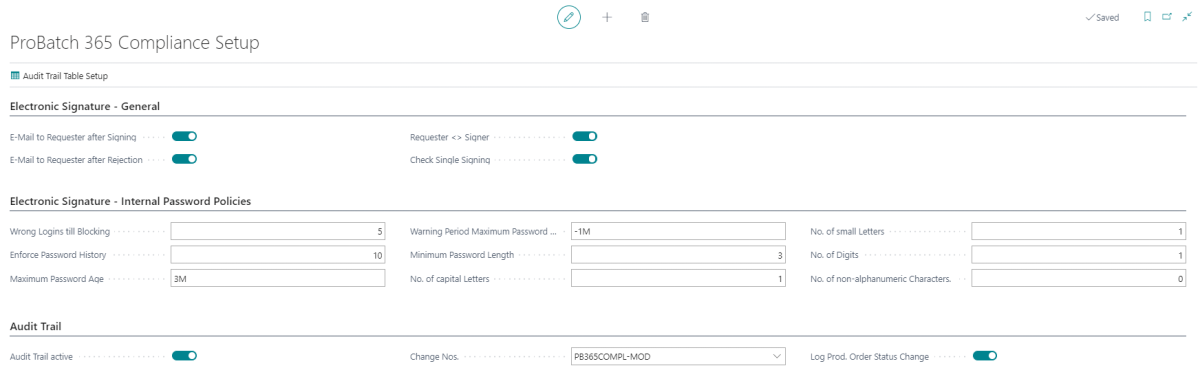Click the Minimum Password Length label
The height and width of the screenshot is (368, 1200).
[x=462, y=255]
